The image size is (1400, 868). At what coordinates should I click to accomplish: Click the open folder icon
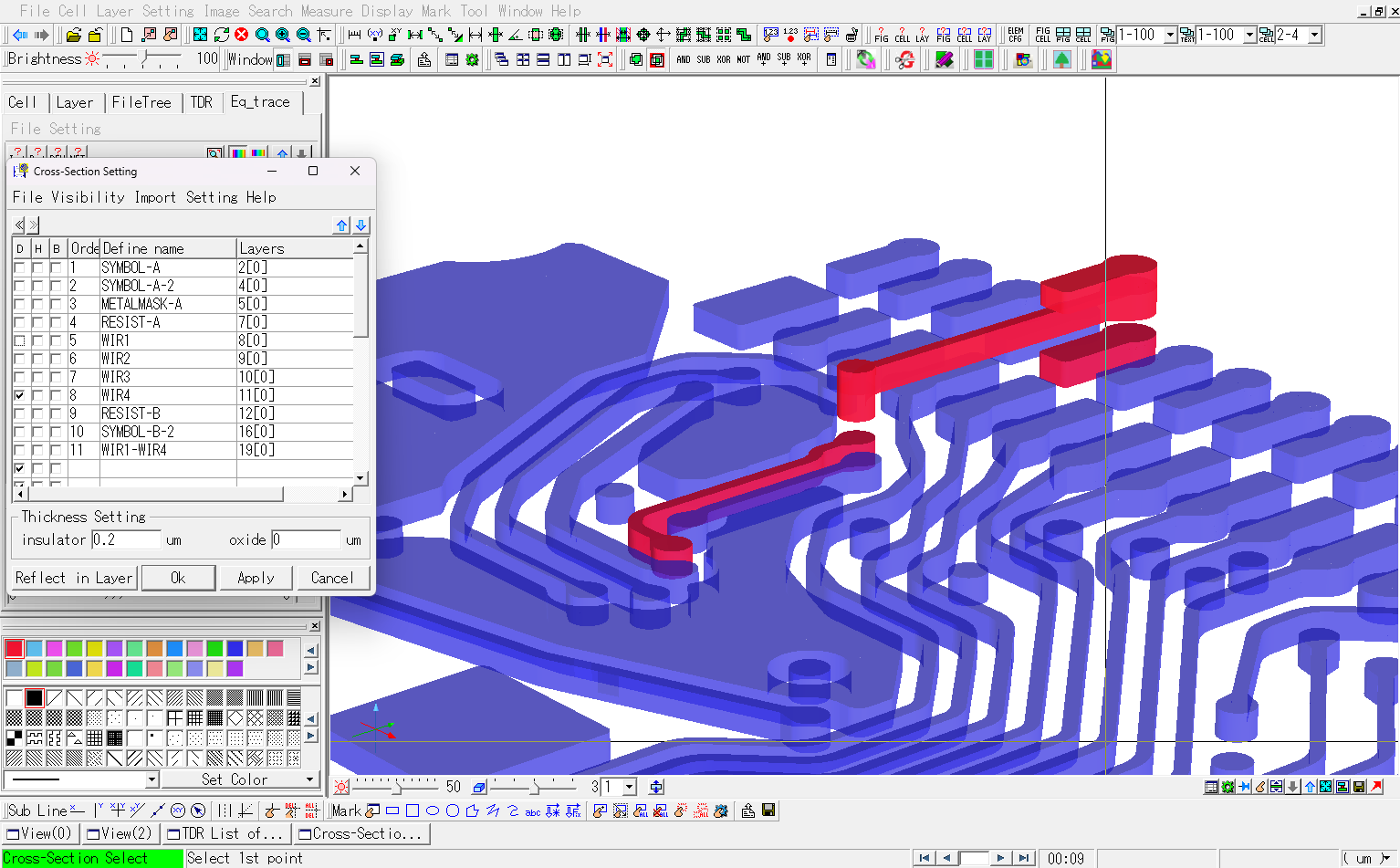[x=74, y=35]
